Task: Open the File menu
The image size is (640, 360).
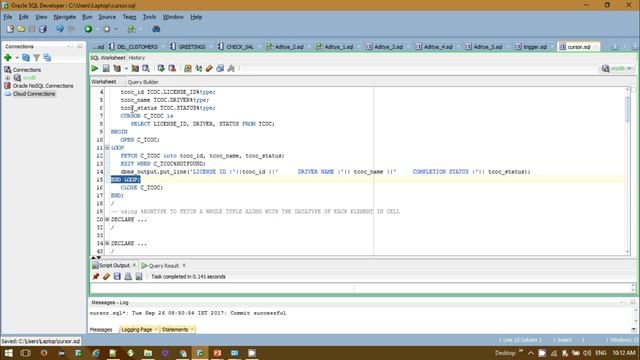Action: [8, 17]
